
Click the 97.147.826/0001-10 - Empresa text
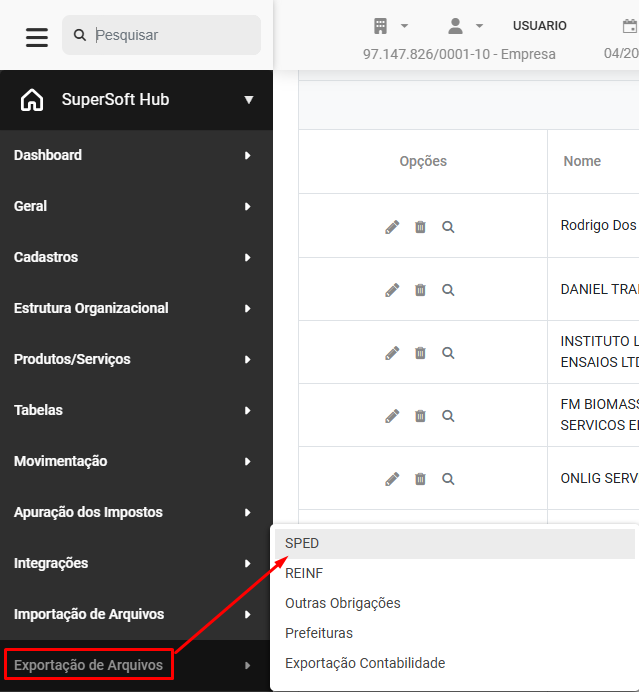point(459,54)
